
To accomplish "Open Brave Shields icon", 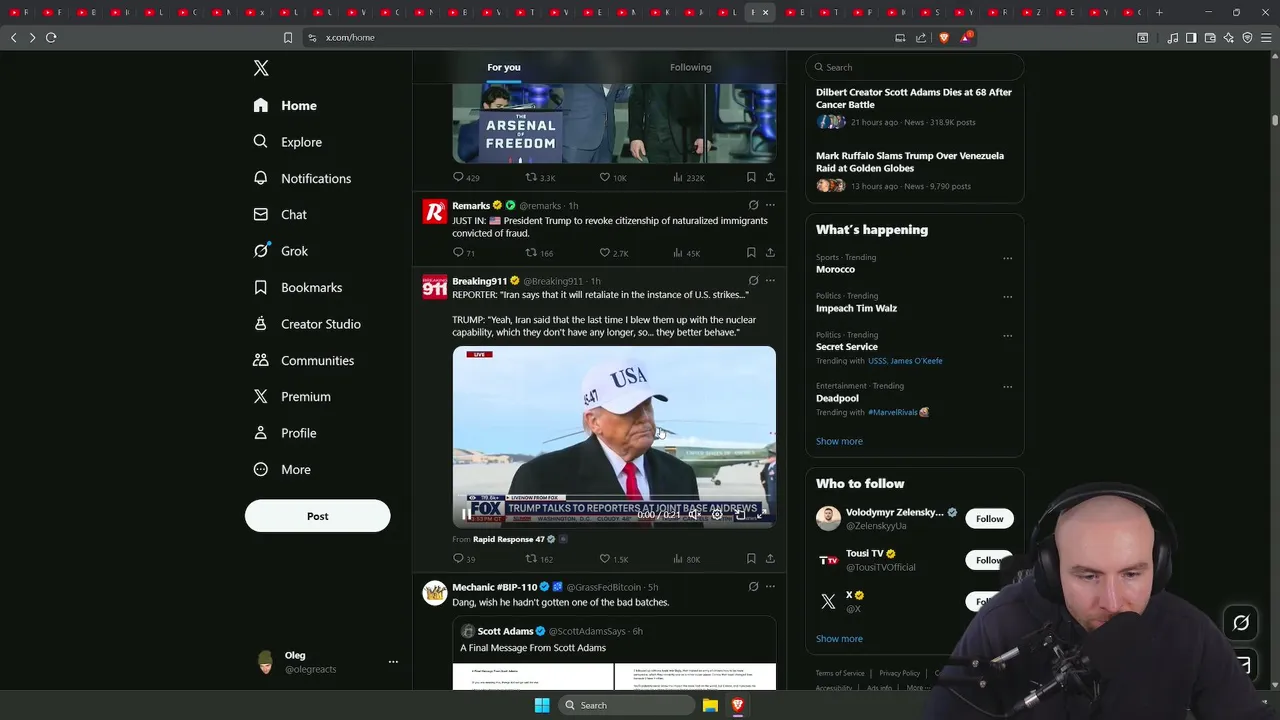I will (944, 37).
